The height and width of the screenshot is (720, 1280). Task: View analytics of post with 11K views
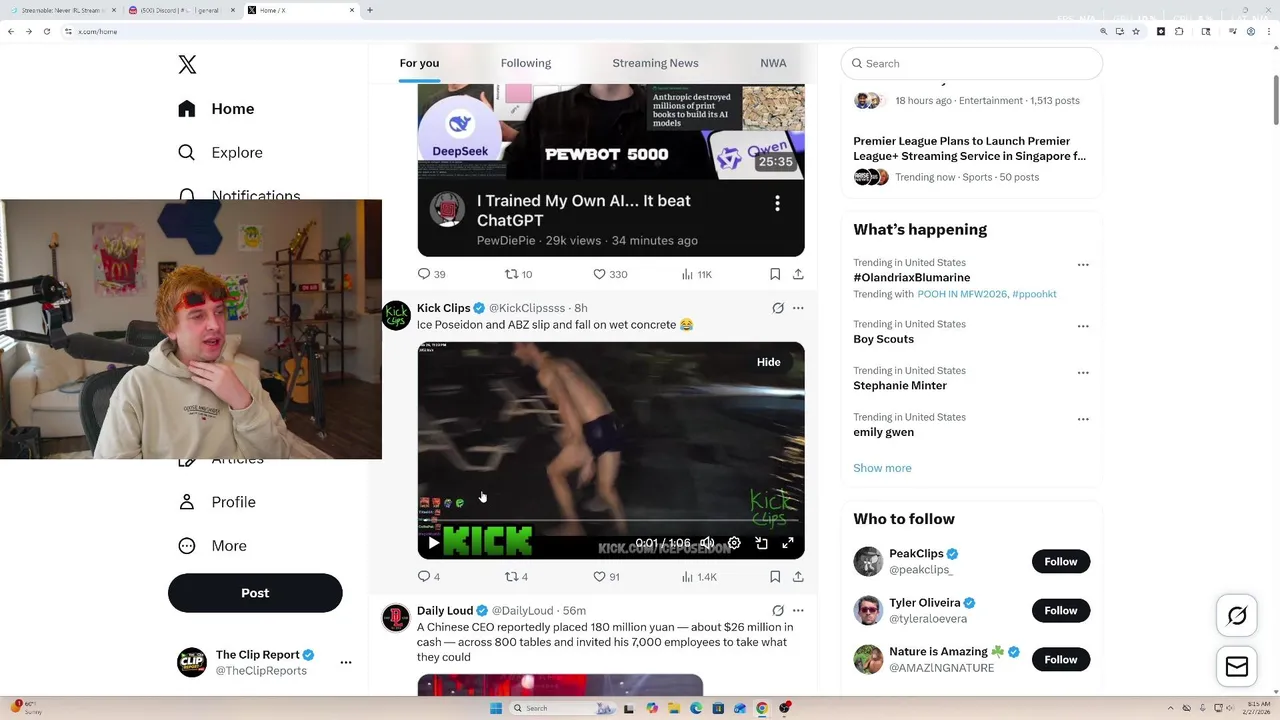click(x=696, y=274)
